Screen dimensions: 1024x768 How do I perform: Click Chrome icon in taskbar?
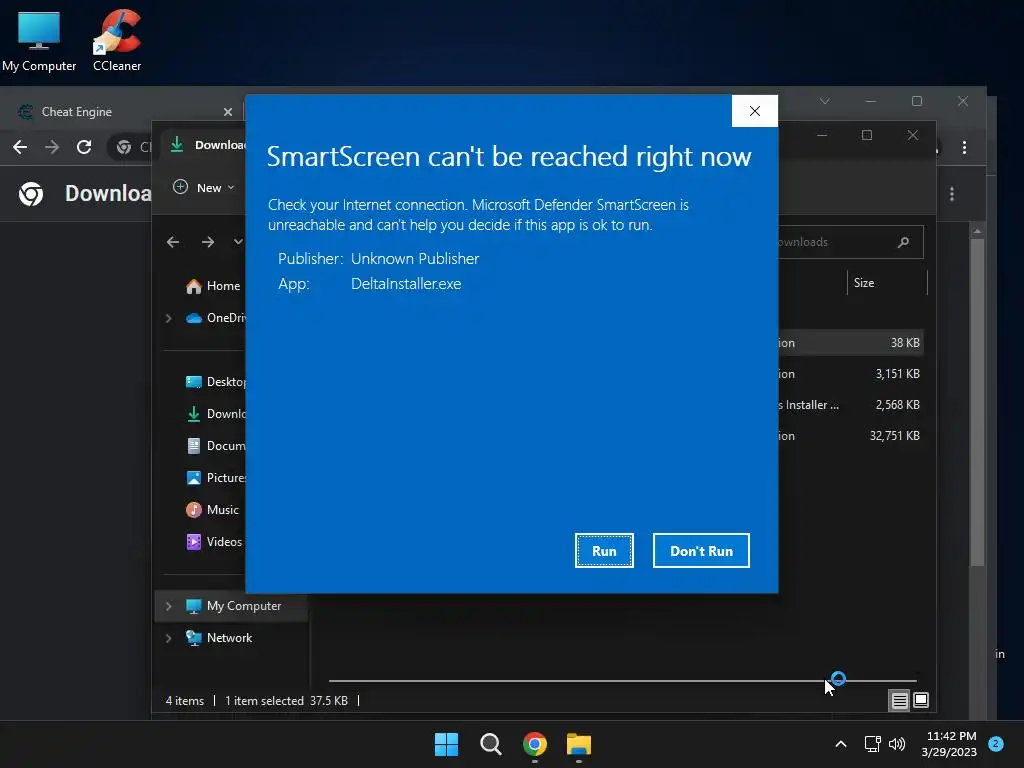tap(535, 744)
